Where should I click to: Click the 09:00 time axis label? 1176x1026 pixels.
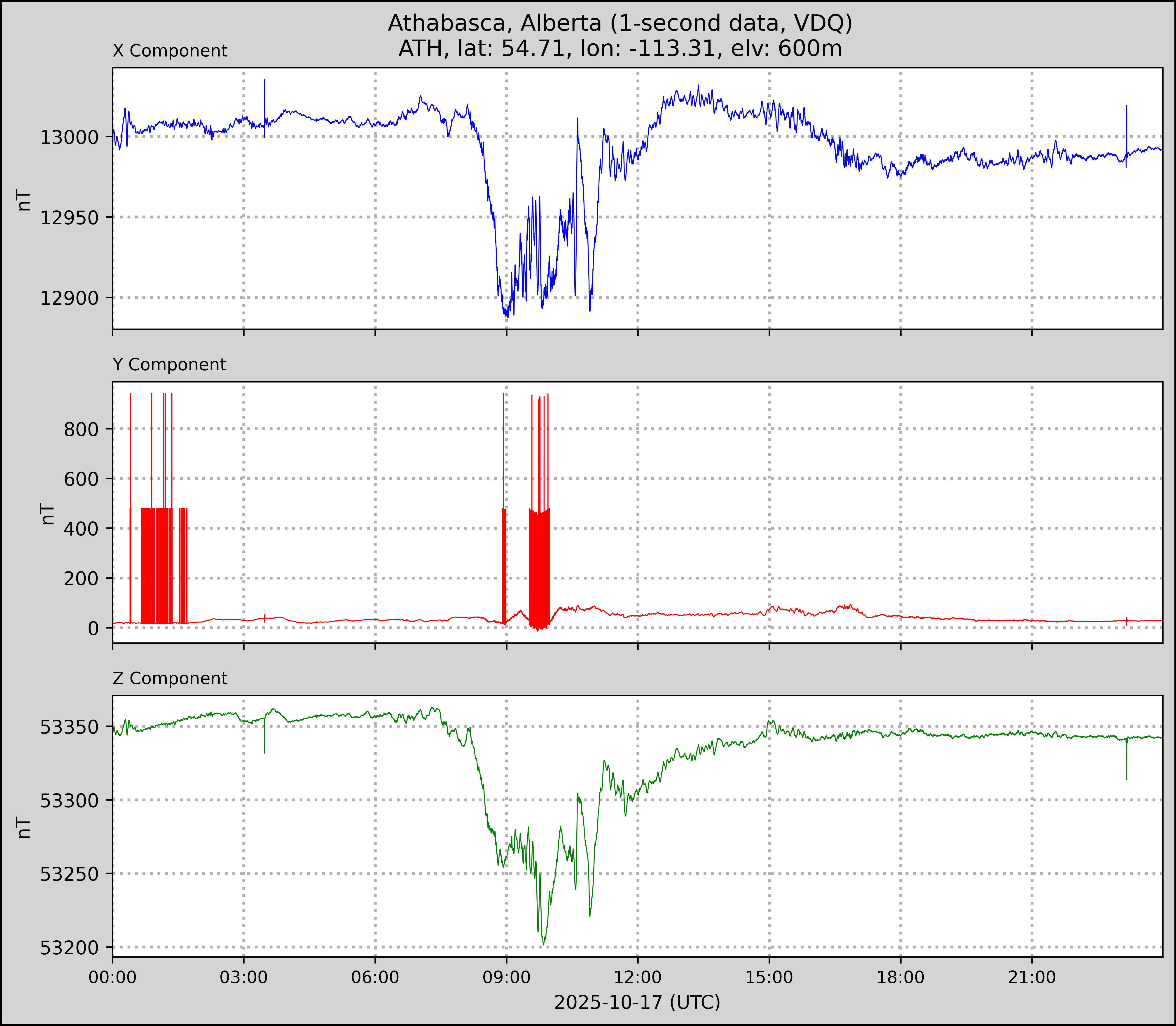coord(506,977)
